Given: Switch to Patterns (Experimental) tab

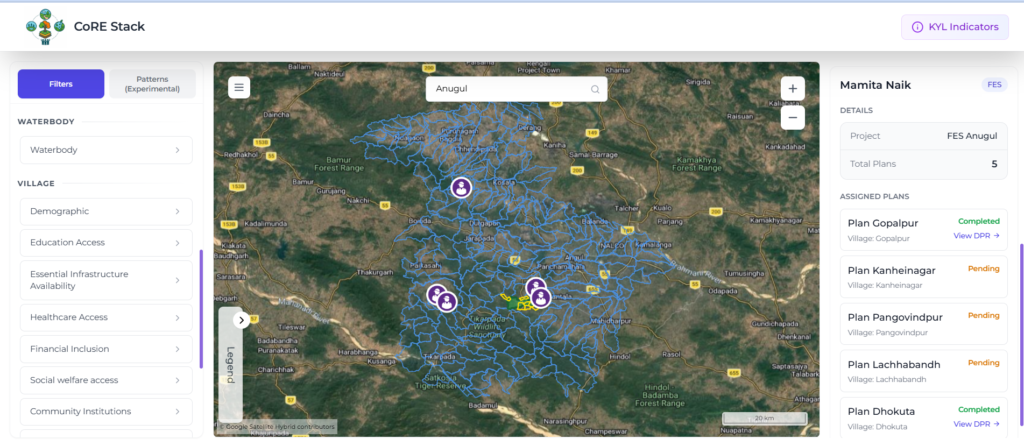Looking at the screenshot, I should point(153,84).
